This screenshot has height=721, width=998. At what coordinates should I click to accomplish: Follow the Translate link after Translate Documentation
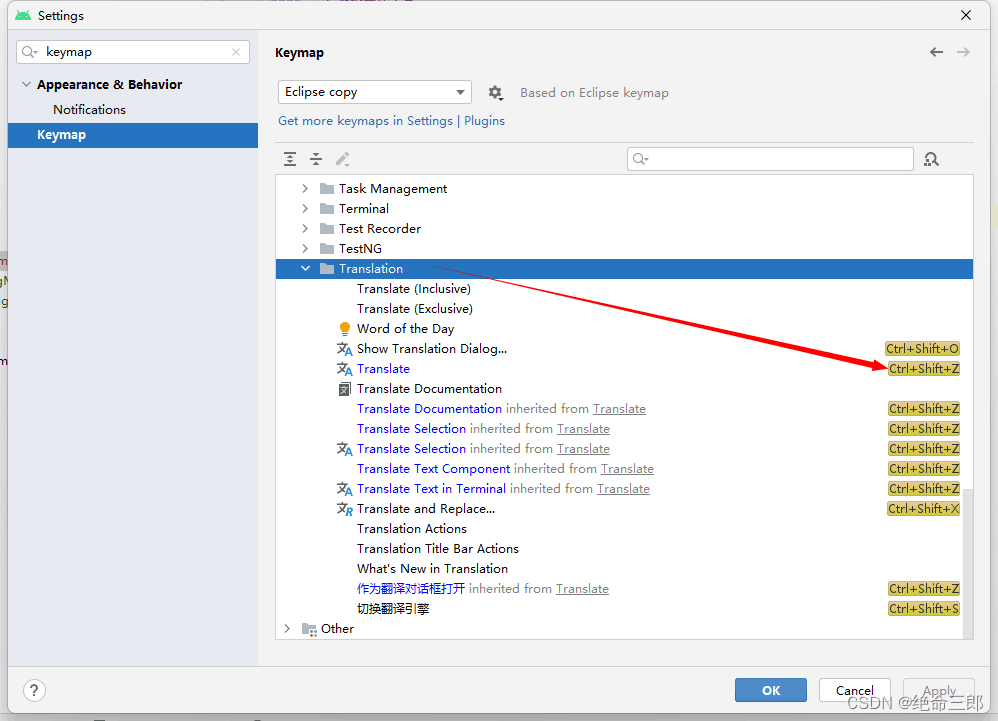(619, 409)
